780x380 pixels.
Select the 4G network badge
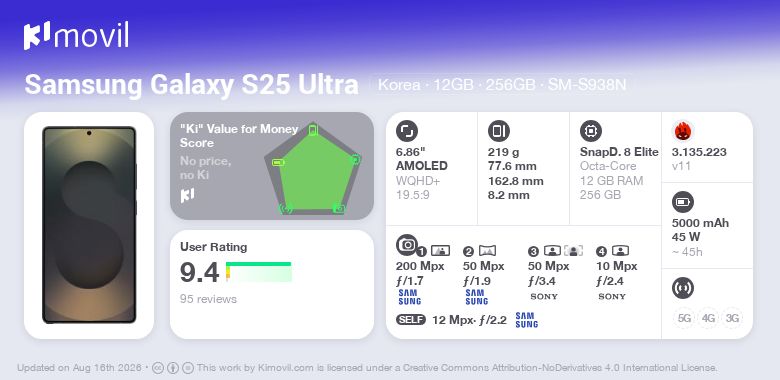[x=708, y=318]
